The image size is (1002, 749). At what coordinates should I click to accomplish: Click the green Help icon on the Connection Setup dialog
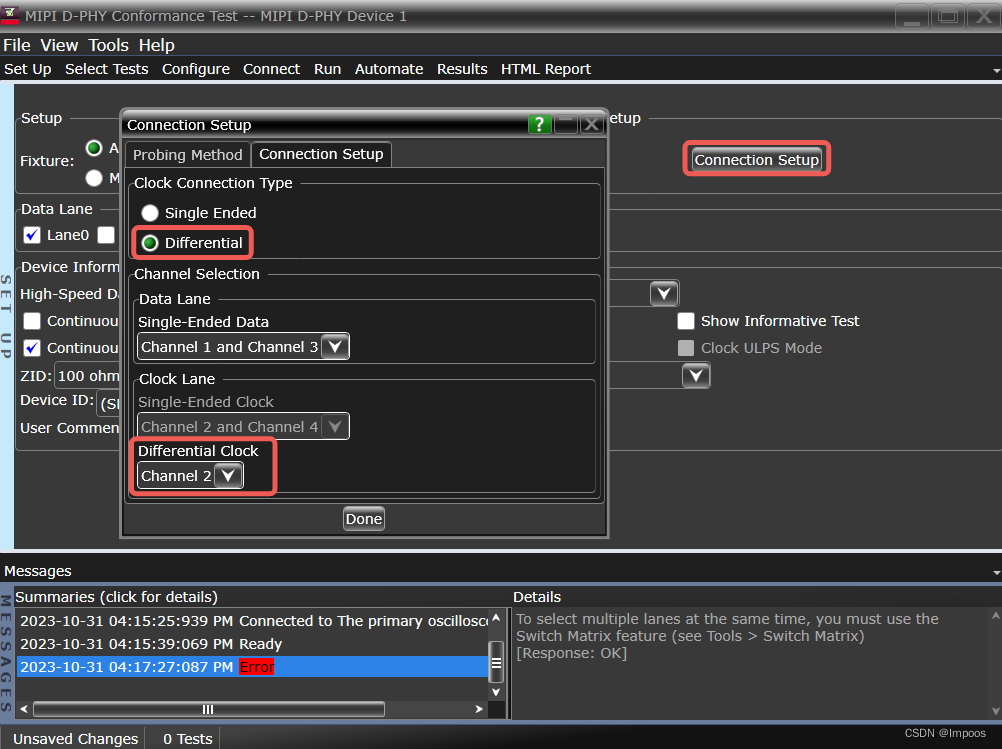tap(540, 124)
